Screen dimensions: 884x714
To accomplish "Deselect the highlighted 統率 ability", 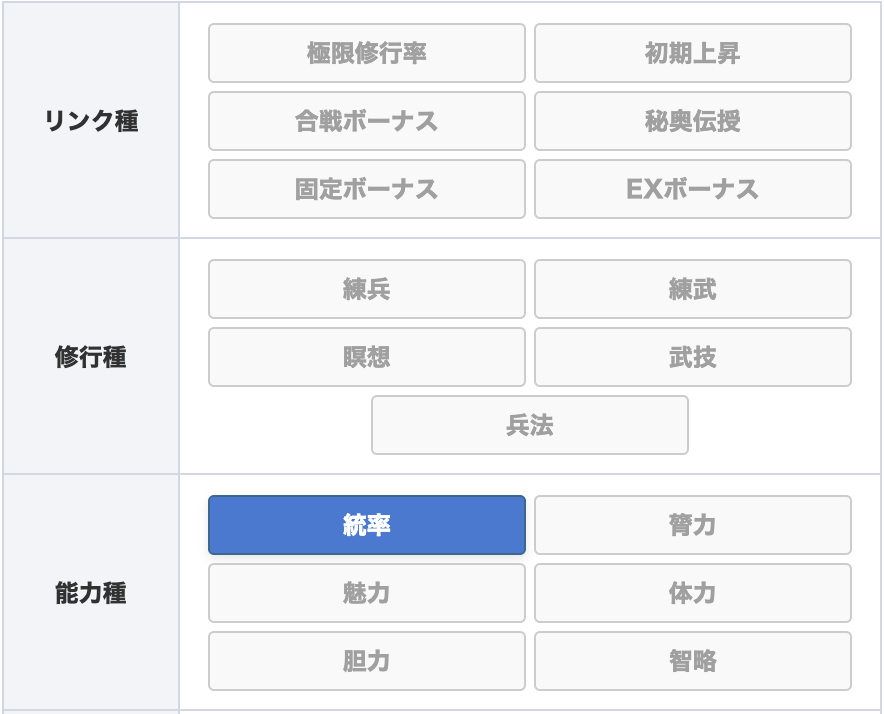I will coord(366,525).
